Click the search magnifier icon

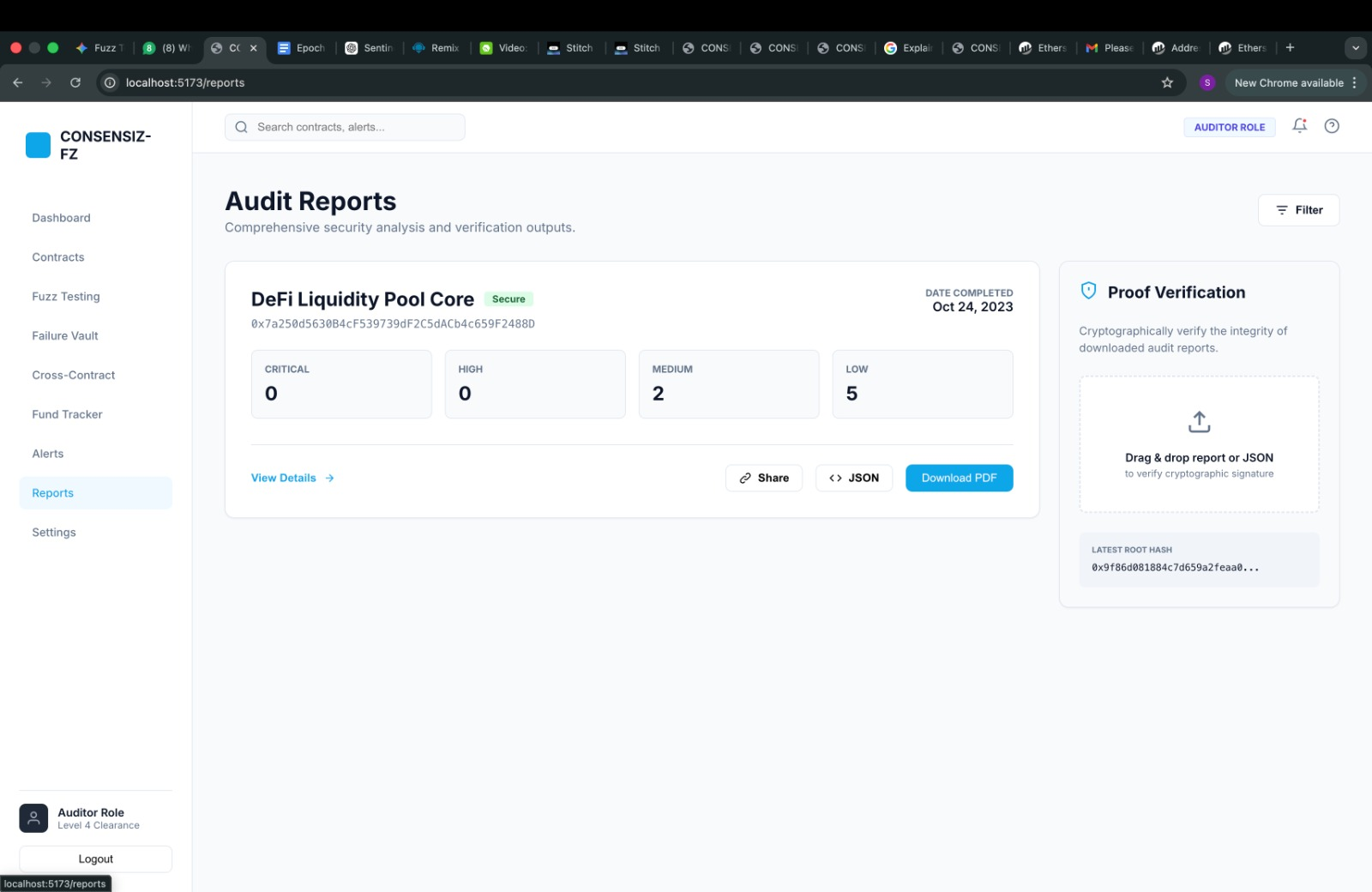click(241, 127)
